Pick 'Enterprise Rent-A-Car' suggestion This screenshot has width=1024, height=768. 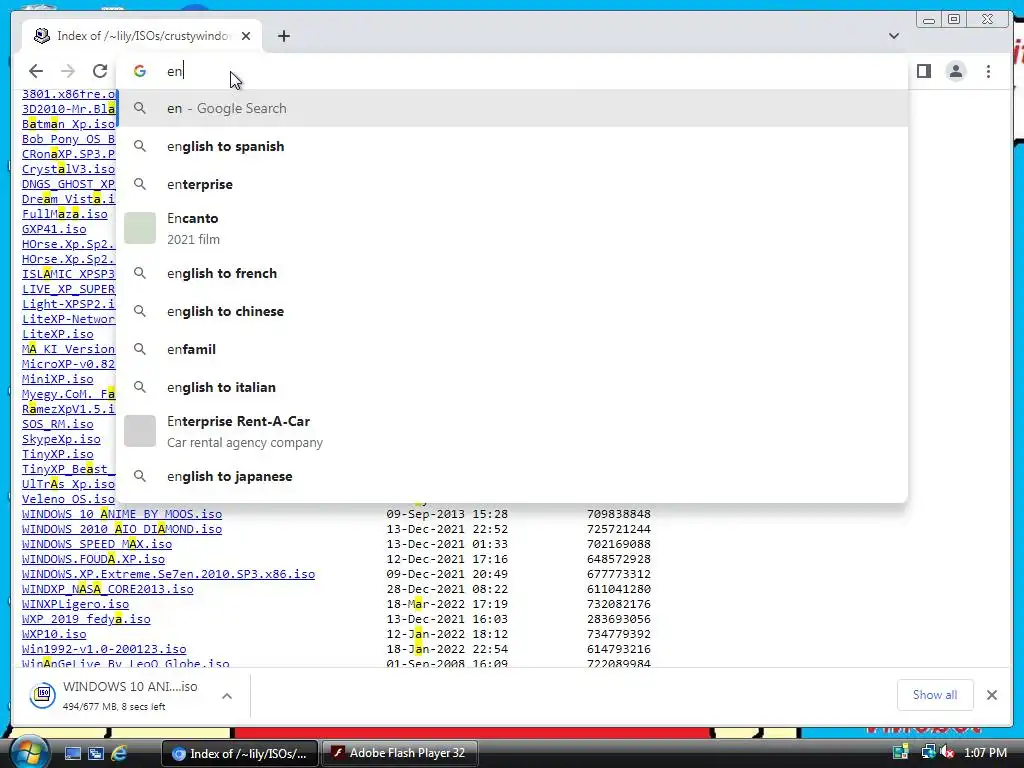pyautogui.click(x=512, y=431)
